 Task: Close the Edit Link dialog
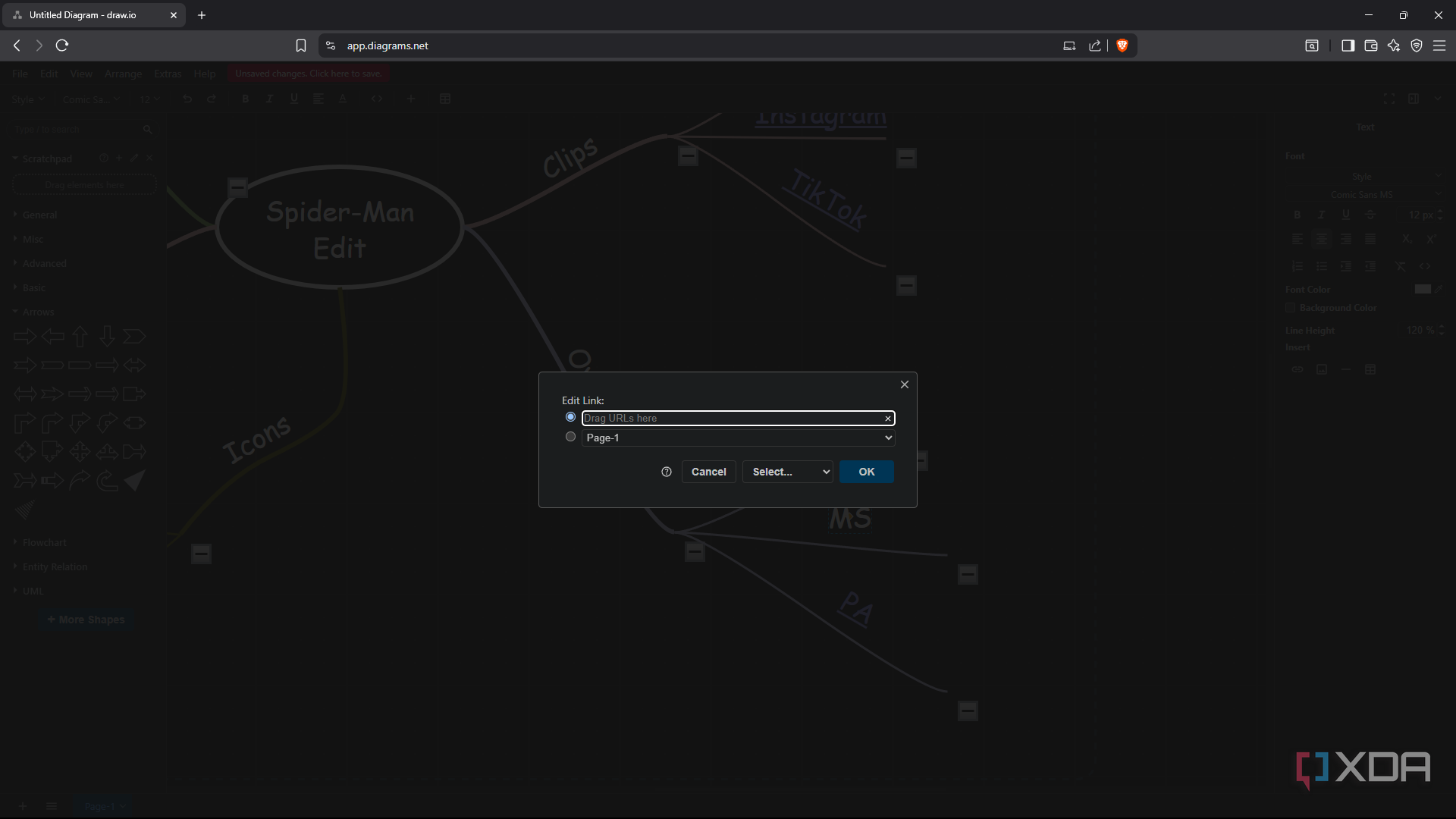pos(904,384)
